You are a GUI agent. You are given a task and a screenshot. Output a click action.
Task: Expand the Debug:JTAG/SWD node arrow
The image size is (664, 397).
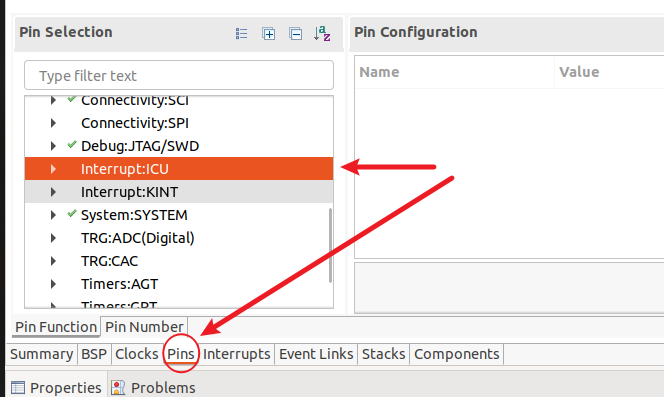(53, 146)
